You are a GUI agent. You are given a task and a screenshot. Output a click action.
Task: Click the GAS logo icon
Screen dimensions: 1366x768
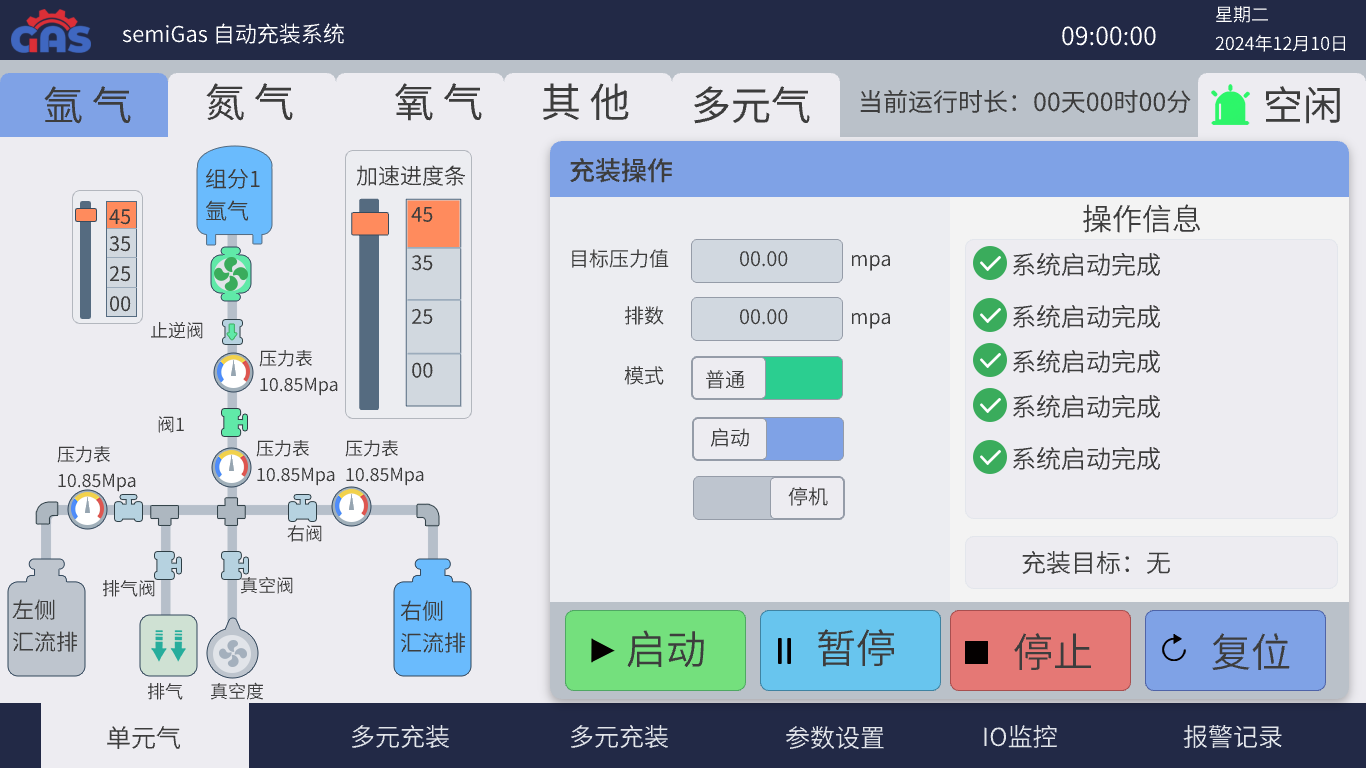(x=51, y=31)
